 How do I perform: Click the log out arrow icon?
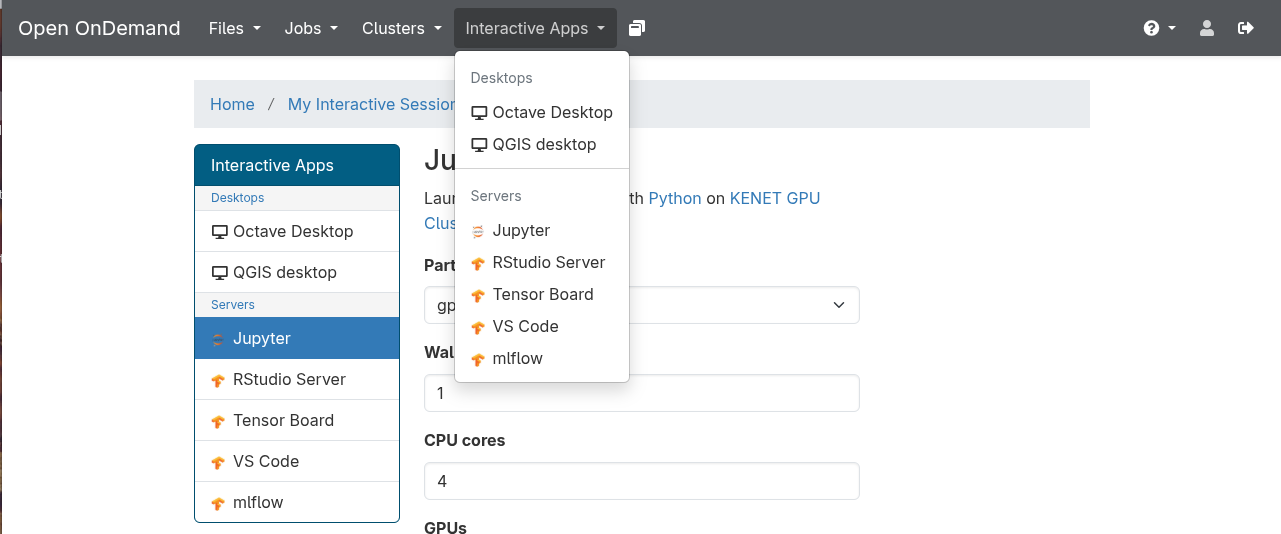click(1246, 28)
